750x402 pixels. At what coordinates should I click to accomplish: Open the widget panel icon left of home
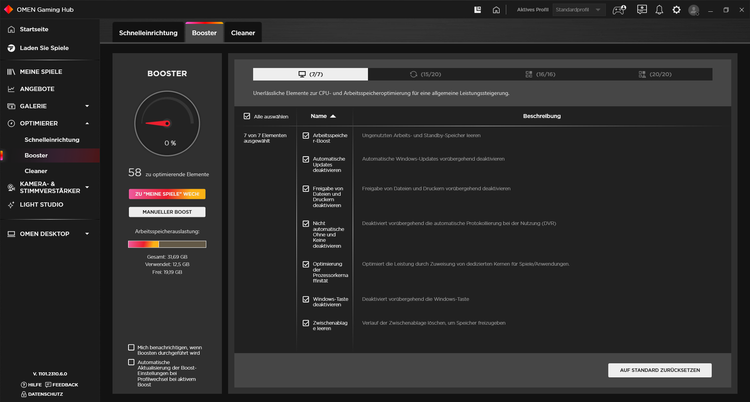477,10
